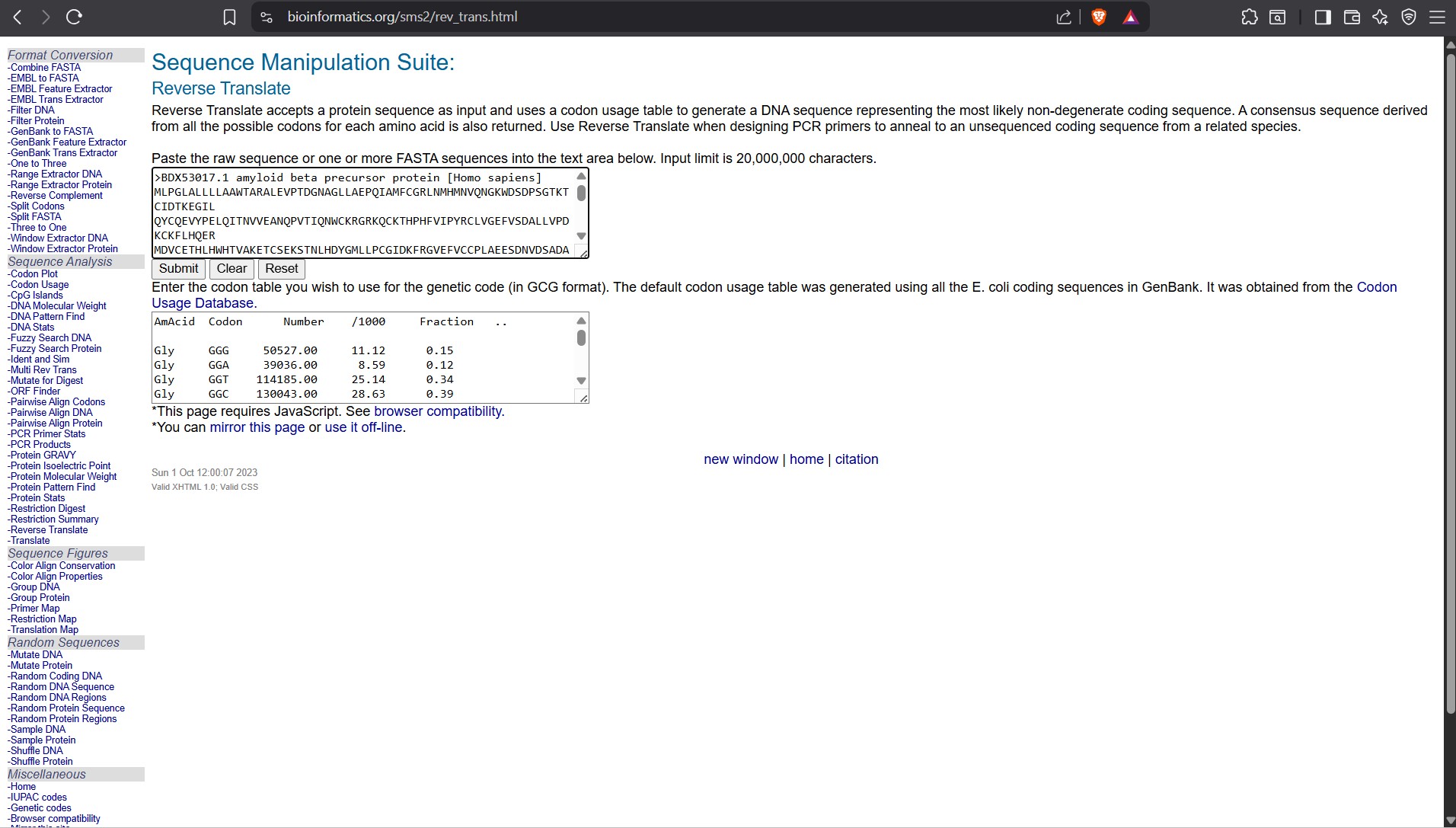Go back to the previous page
Screen dimensions: 1456x828
18,17
